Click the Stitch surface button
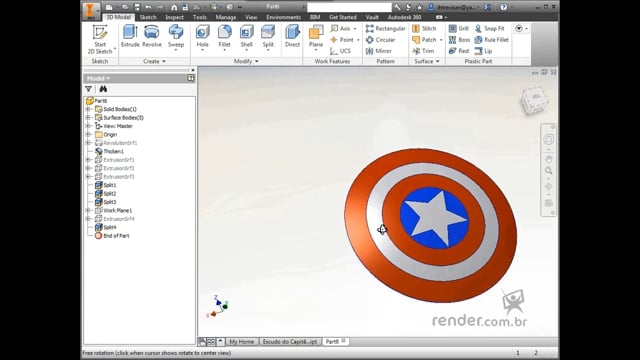This screenshot has width=640, height=360. click(424, 28)
